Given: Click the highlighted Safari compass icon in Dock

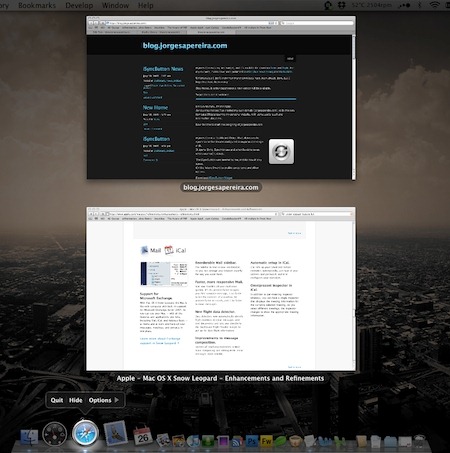Looking at the screenshot, I should pyautogui.click(x=85, y=433).
